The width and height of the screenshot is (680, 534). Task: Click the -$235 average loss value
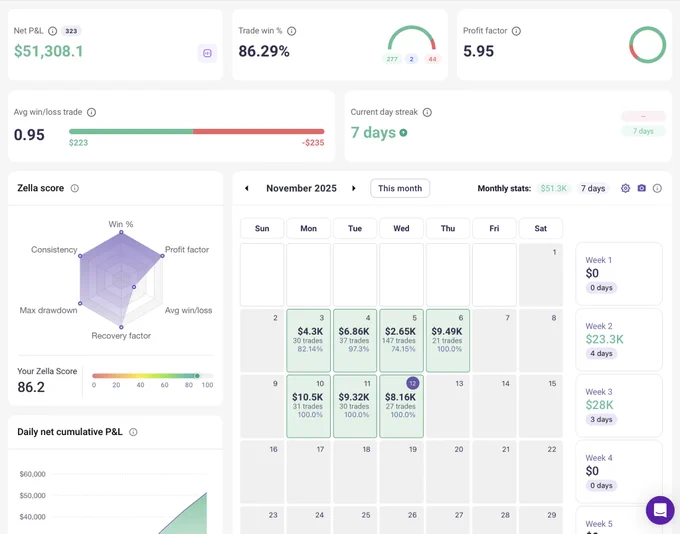click(313, 143)
